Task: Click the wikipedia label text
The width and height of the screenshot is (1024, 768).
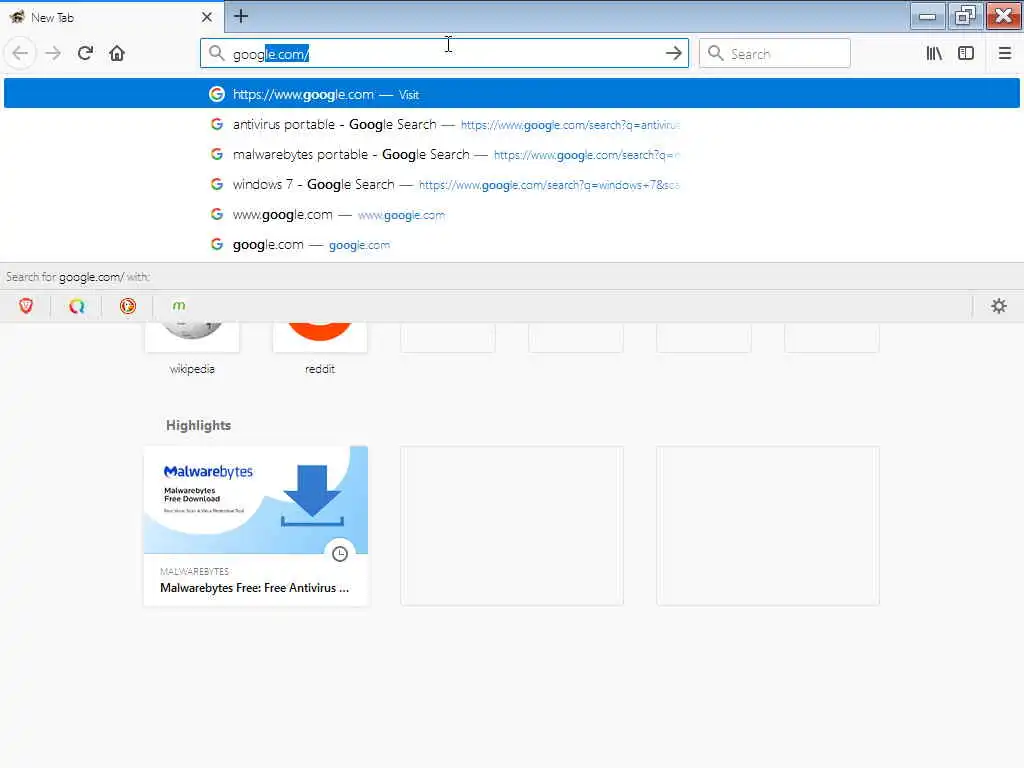Action: (192, 368)
